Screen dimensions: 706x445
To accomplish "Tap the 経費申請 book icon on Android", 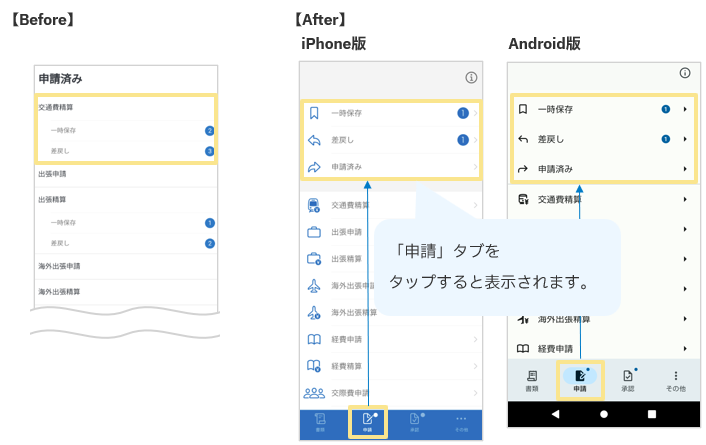I will pyautogui.click(x=523, y=349).
